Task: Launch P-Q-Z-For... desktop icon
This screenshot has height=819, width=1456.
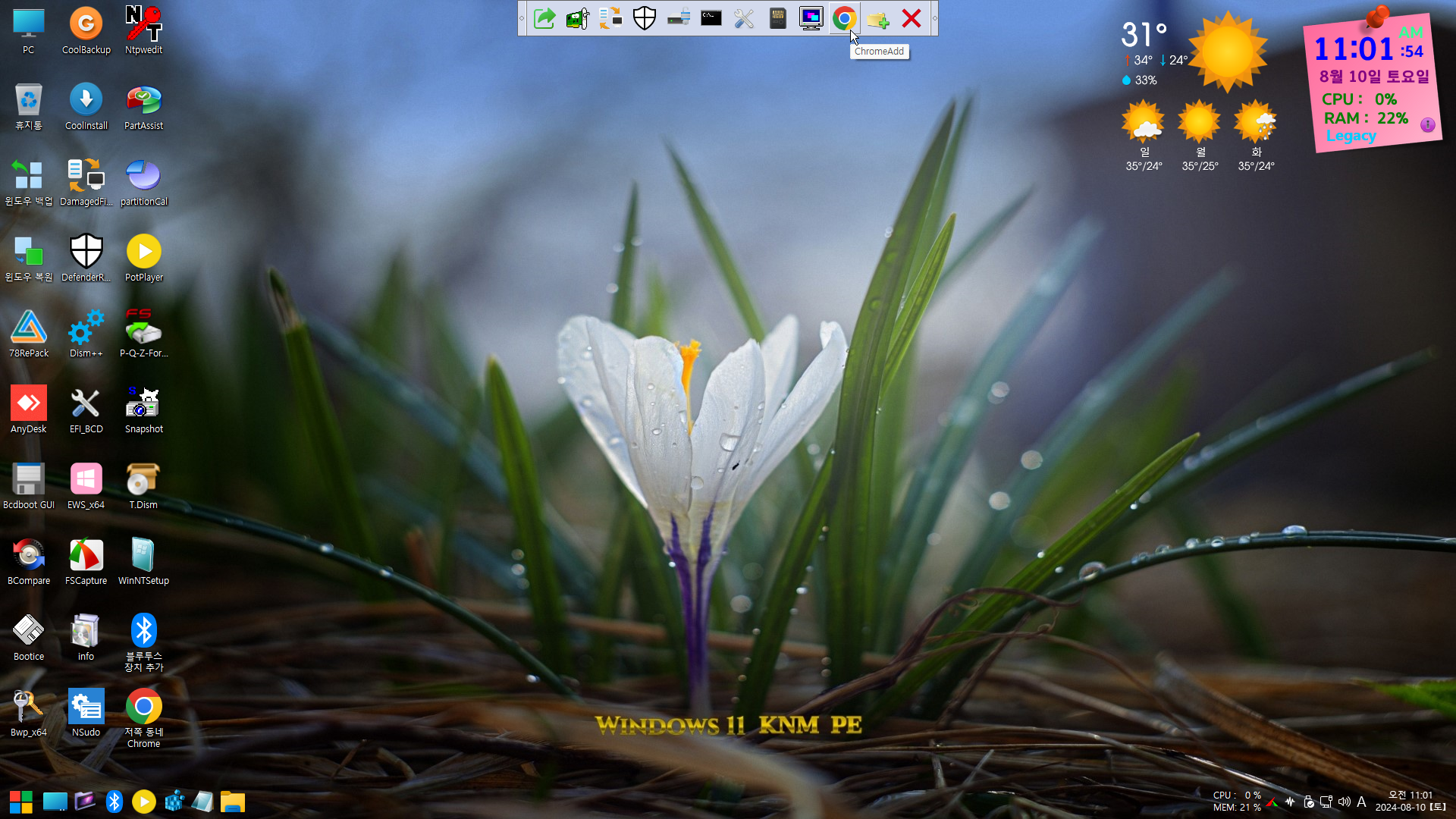Action: click(144, 334)
